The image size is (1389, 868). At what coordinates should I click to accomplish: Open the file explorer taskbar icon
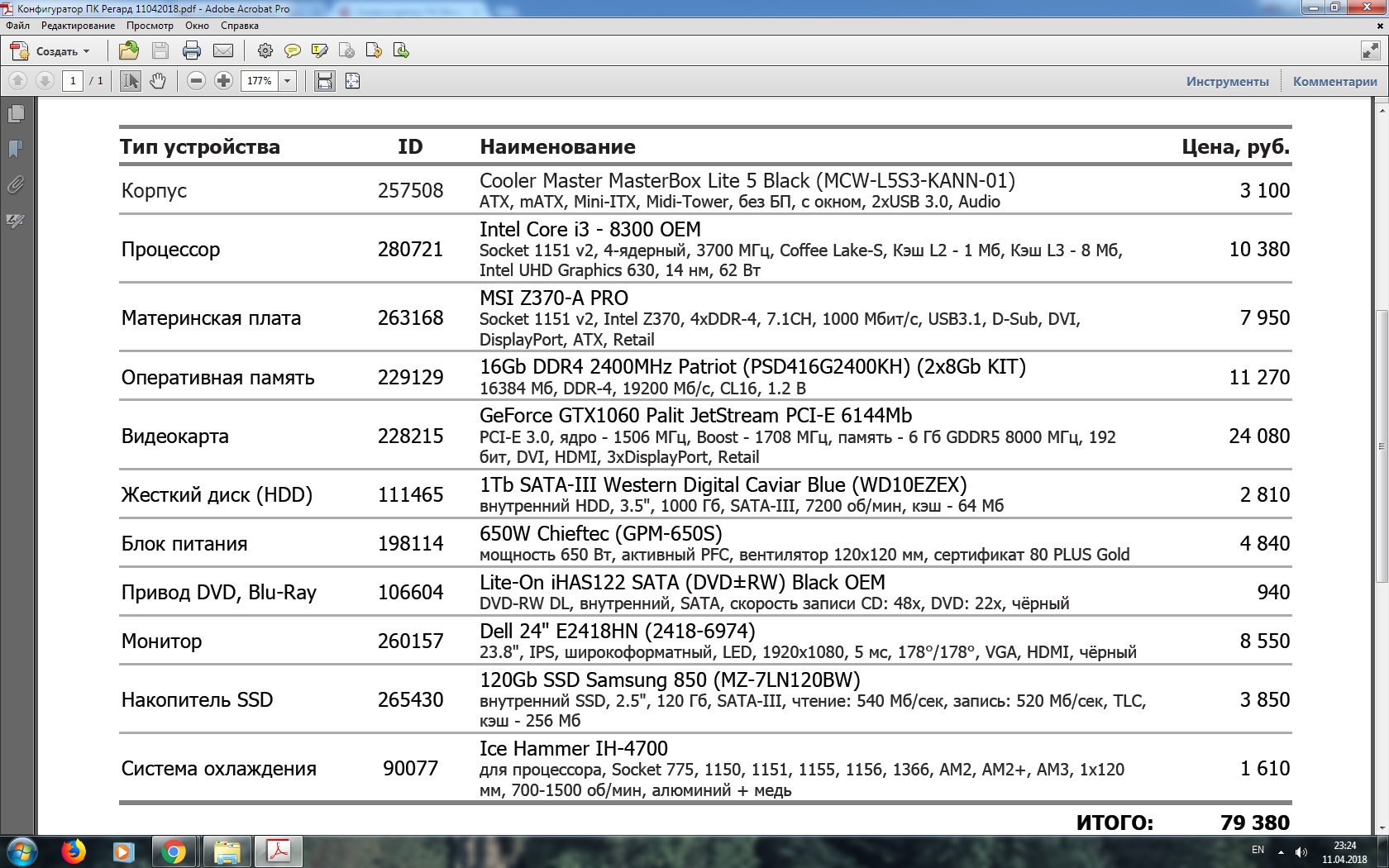pyautogui.click(x=227, y=851)
